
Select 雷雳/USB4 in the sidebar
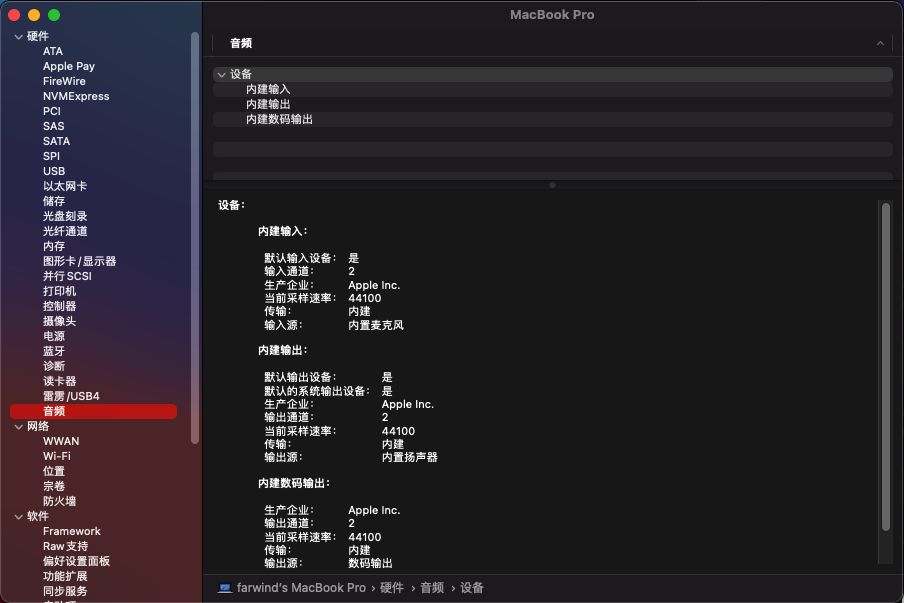pyautogui.click(x=71, y=396)
